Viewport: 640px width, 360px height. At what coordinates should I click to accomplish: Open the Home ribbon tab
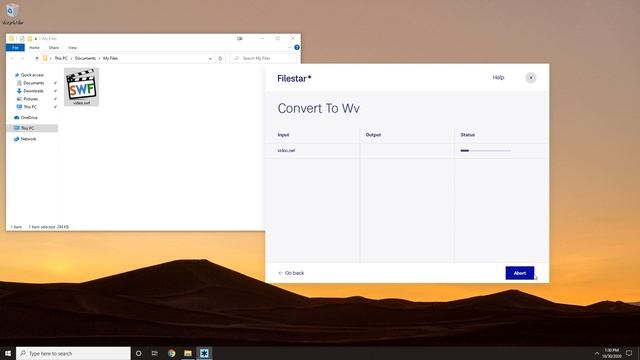pos(34,48)
